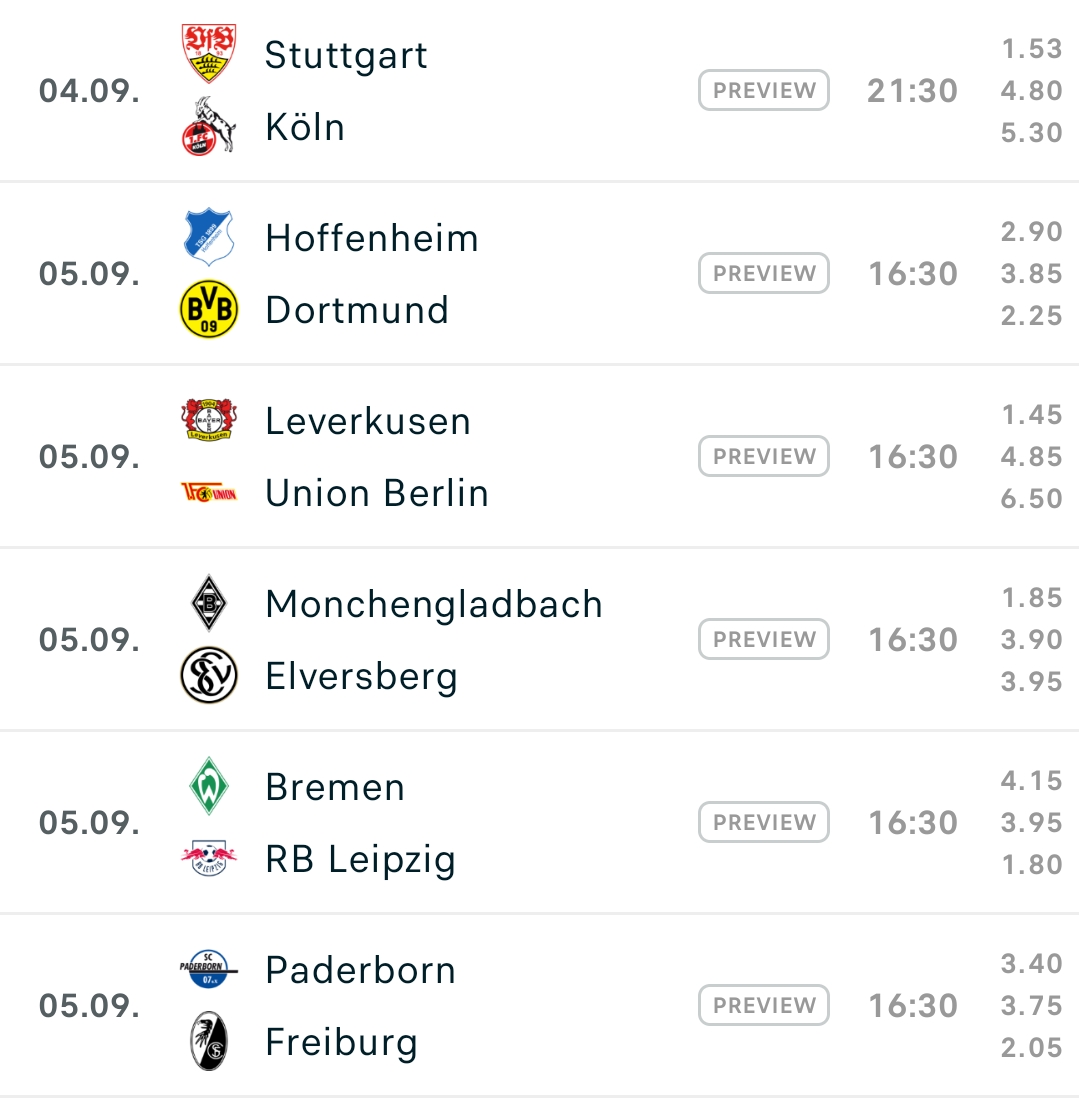This screenshot has height=1099, width=1079.
Task: Click the Hoffenheim blue crest
Action: pos(209,237)
